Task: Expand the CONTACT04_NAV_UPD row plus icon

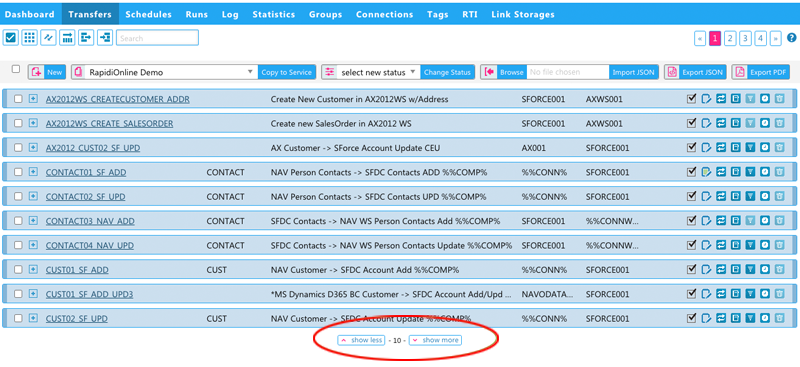Action: (33, 245)
